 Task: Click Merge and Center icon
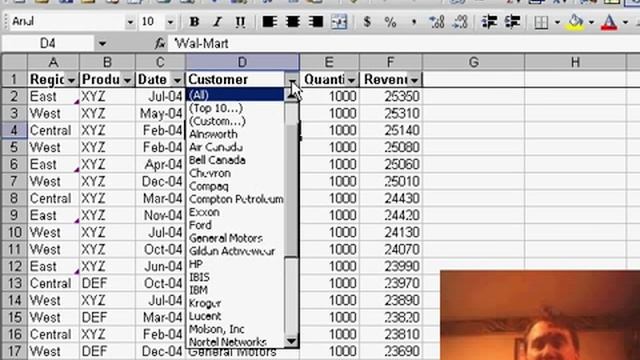pyautogui.click(x=339, y=22)
